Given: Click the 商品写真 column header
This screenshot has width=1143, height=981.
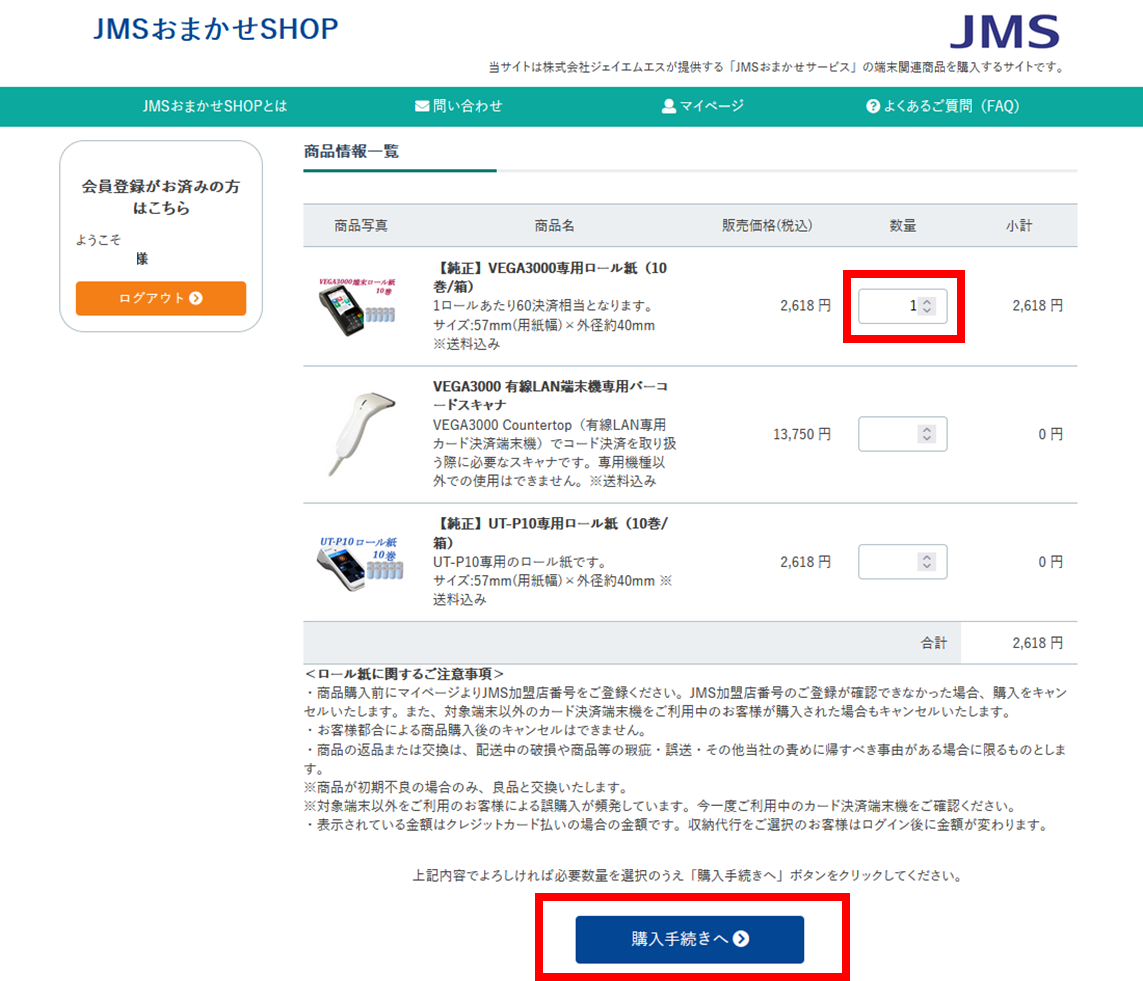Looking at the screenshot, I should pyautogui.click(x=361, y=226).
